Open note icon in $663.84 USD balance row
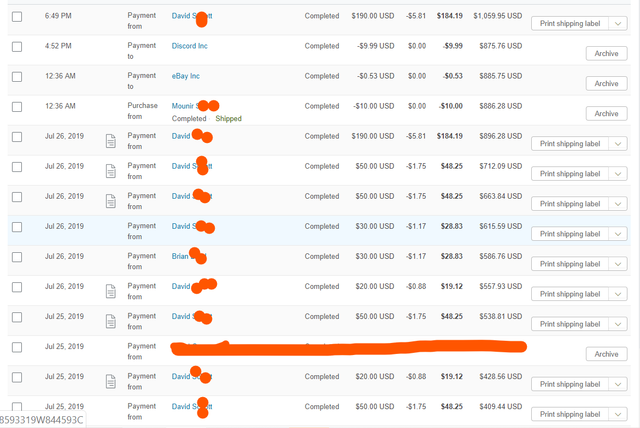The image size is (640, 428). (x=111, y=201)
